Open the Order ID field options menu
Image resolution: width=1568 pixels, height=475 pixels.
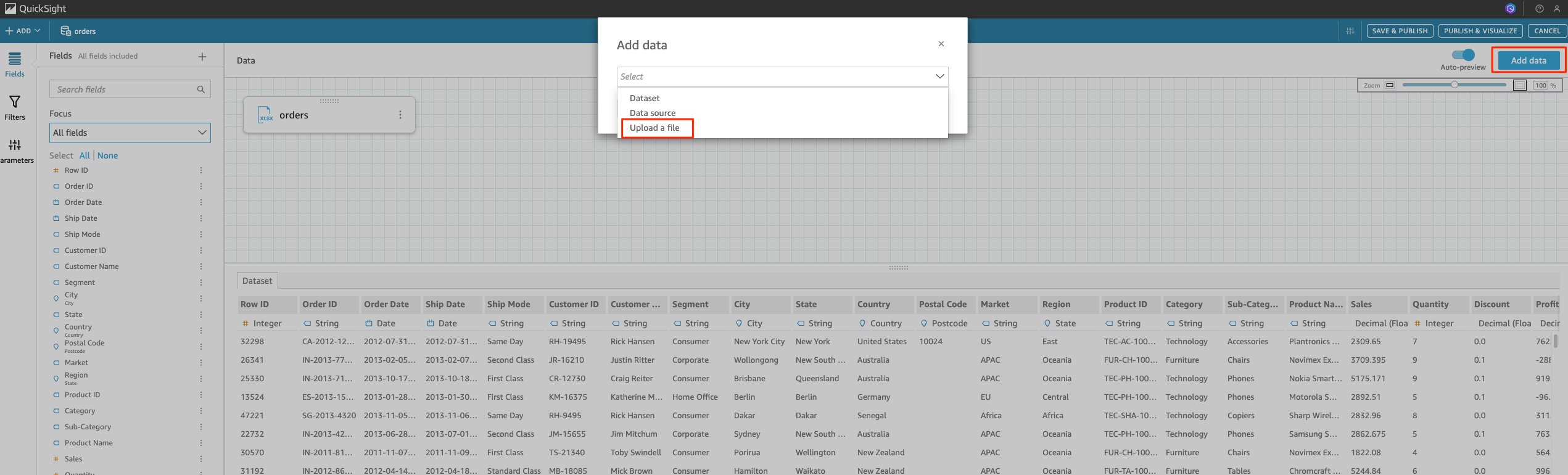coord(201,186)
